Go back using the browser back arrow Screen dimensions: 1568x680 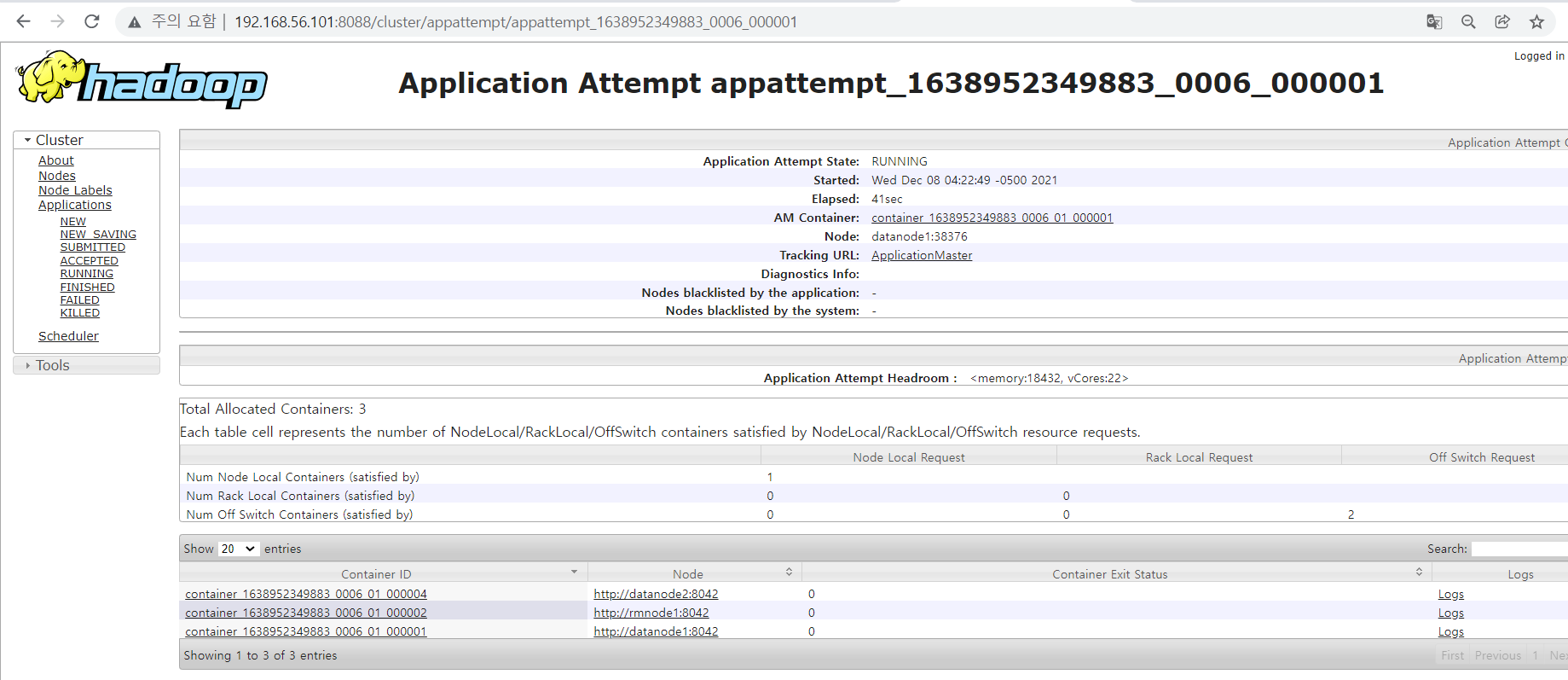(23, 21)
